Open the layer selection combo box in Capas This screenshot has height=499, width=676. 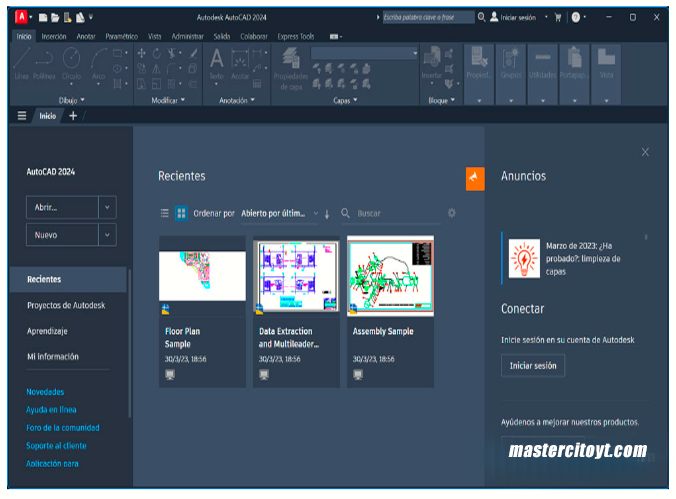pyautogui.click(x=364, y=53)
